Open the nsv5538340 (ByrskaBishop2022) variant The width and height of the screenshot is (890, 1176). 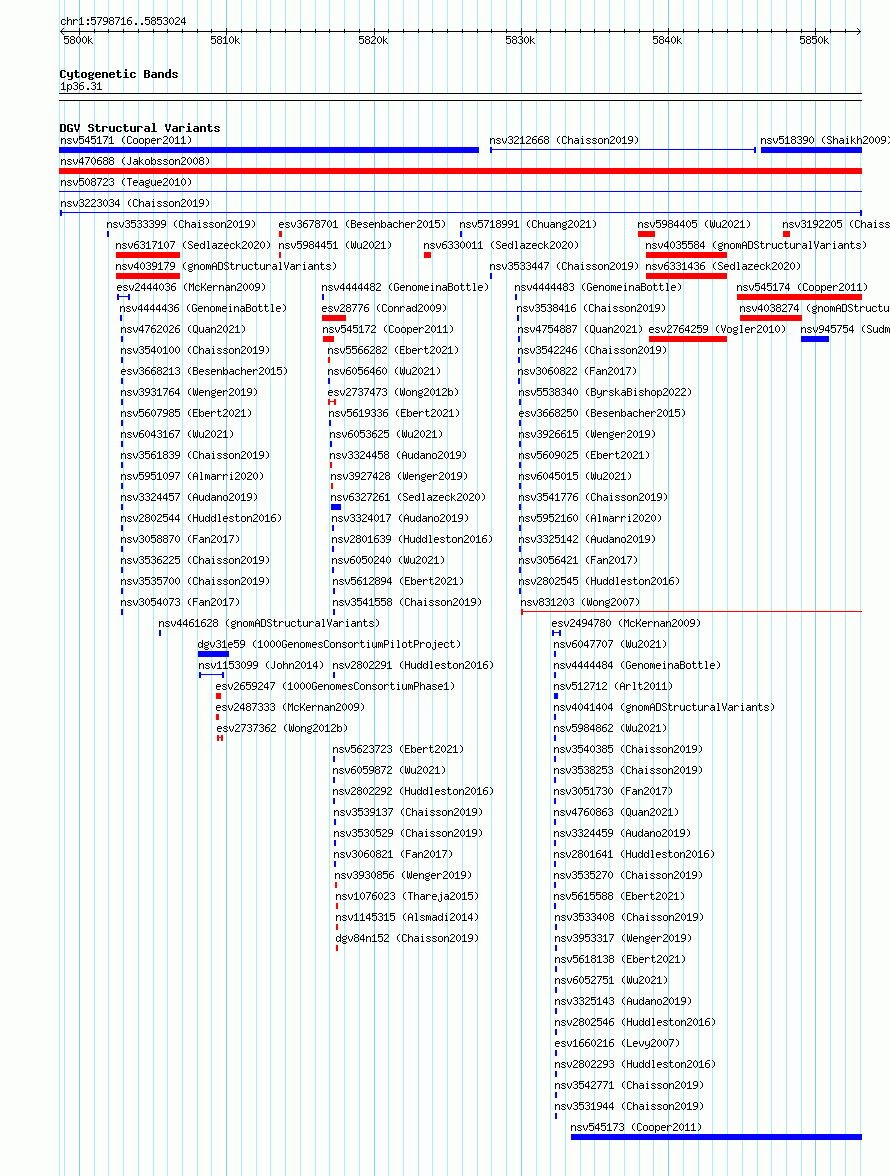tap(605, 392)
